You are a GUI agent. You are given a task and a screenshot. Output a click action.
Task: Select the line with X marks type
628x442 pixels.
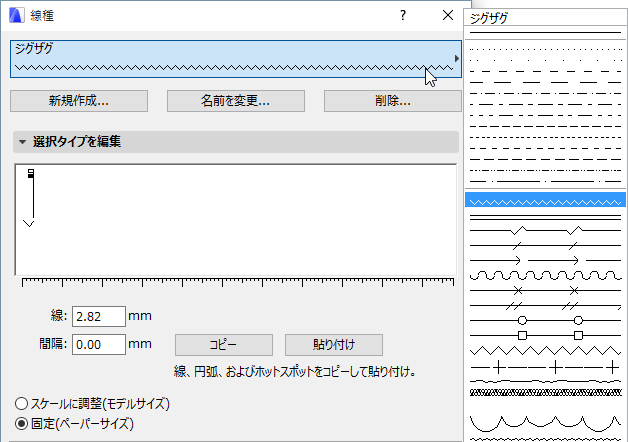(545, 290)
